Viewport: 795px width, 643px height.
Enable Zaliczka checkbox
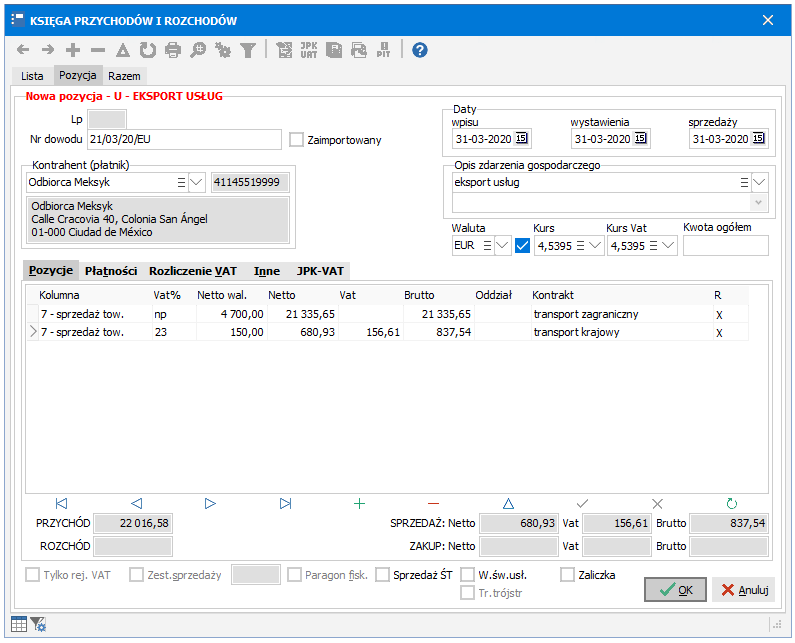(x=567, y=575)
